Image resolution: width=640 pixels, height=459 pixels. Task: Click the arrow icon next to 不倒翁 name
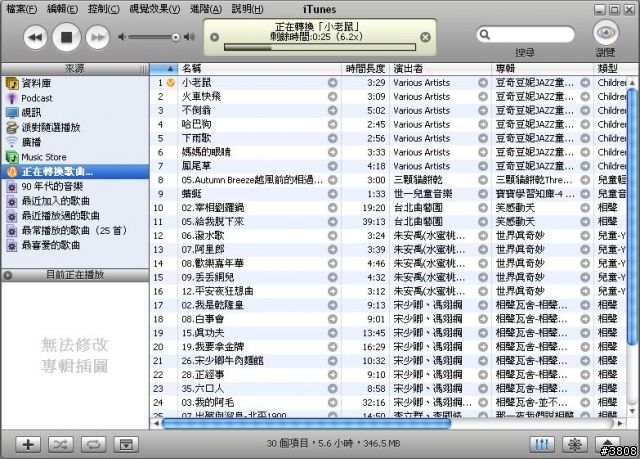pos(333,111)
